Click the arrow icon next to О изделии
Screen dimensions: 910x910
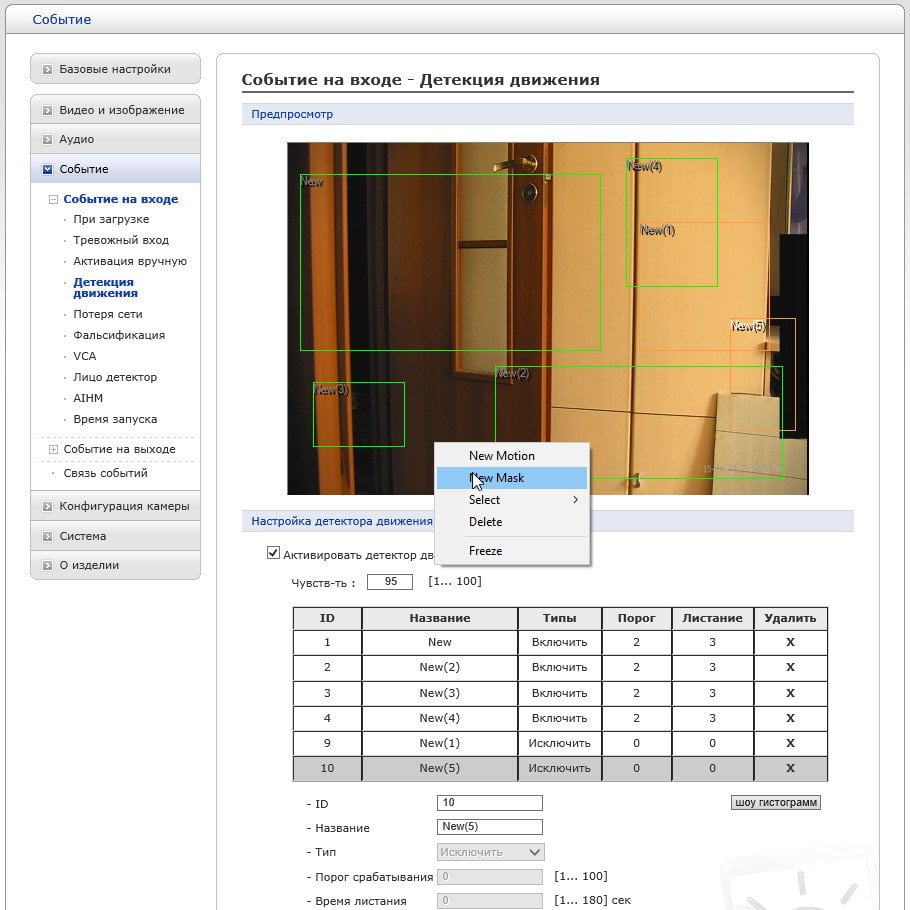coord(48,566)
